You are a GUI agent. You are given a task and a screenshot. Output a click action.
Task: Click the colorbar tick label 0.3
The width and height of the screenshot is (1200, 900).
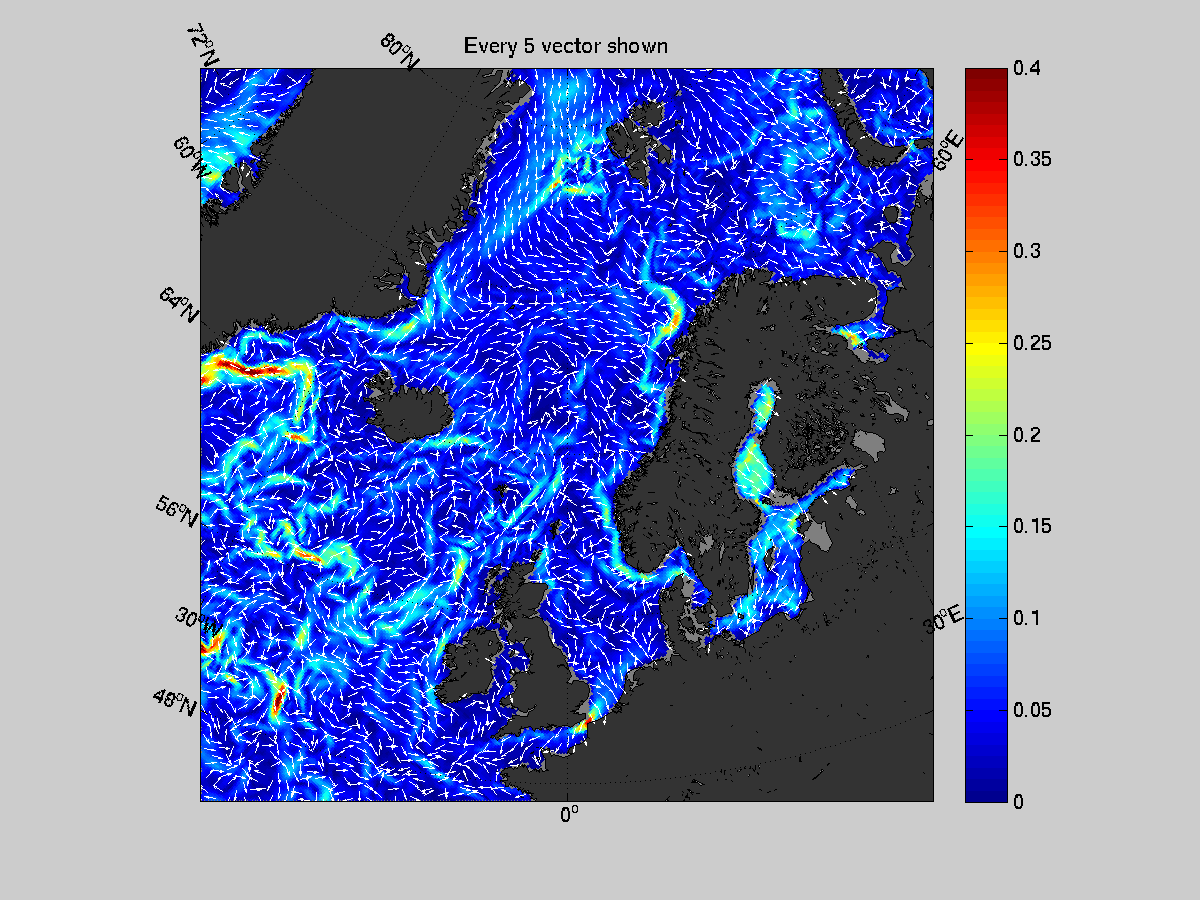click(1027, 251)
